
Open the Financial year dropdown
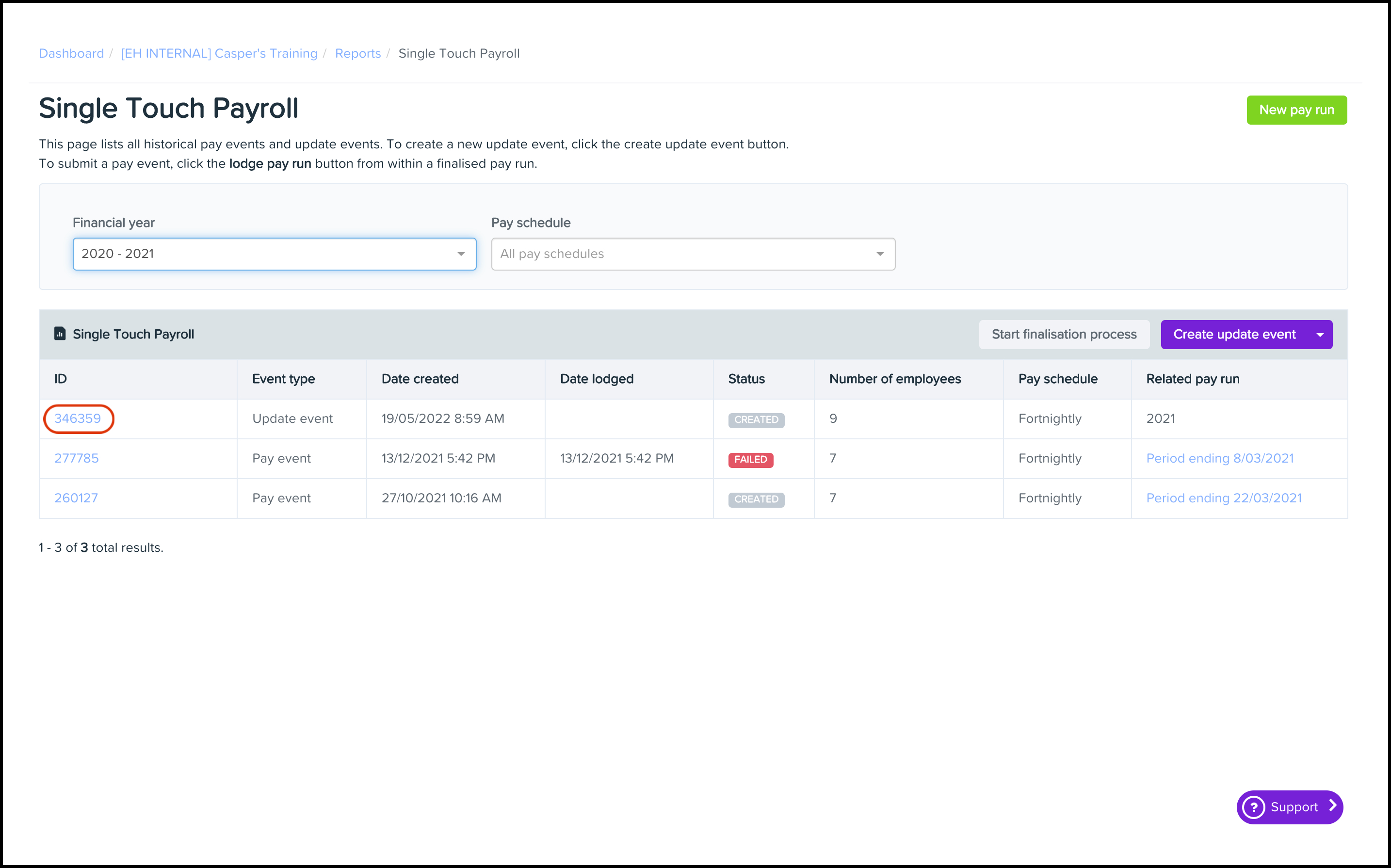tap(274, 254)
